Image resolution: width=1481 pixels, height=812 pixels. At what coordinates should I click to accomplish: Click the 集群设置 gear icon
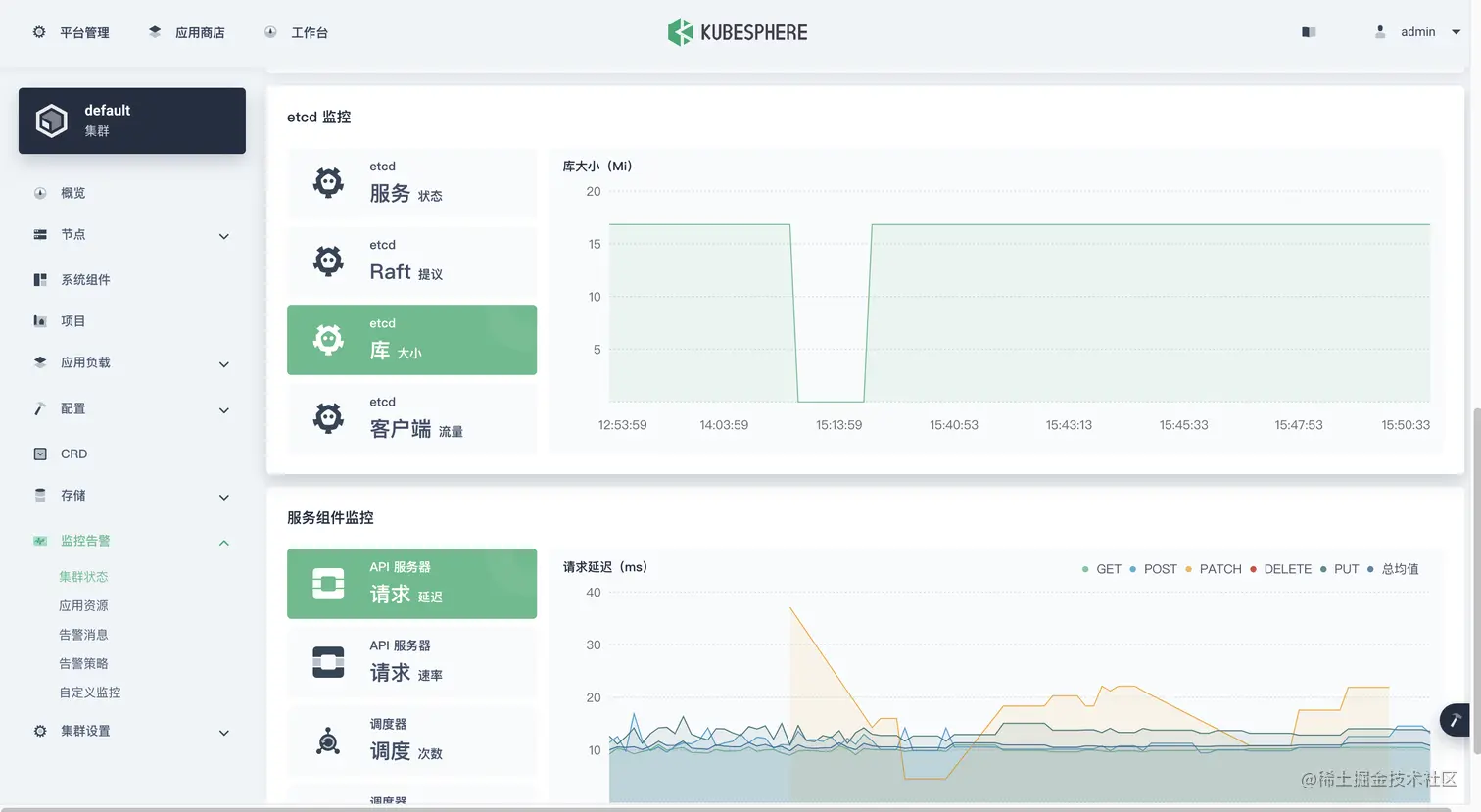(40, 731)
